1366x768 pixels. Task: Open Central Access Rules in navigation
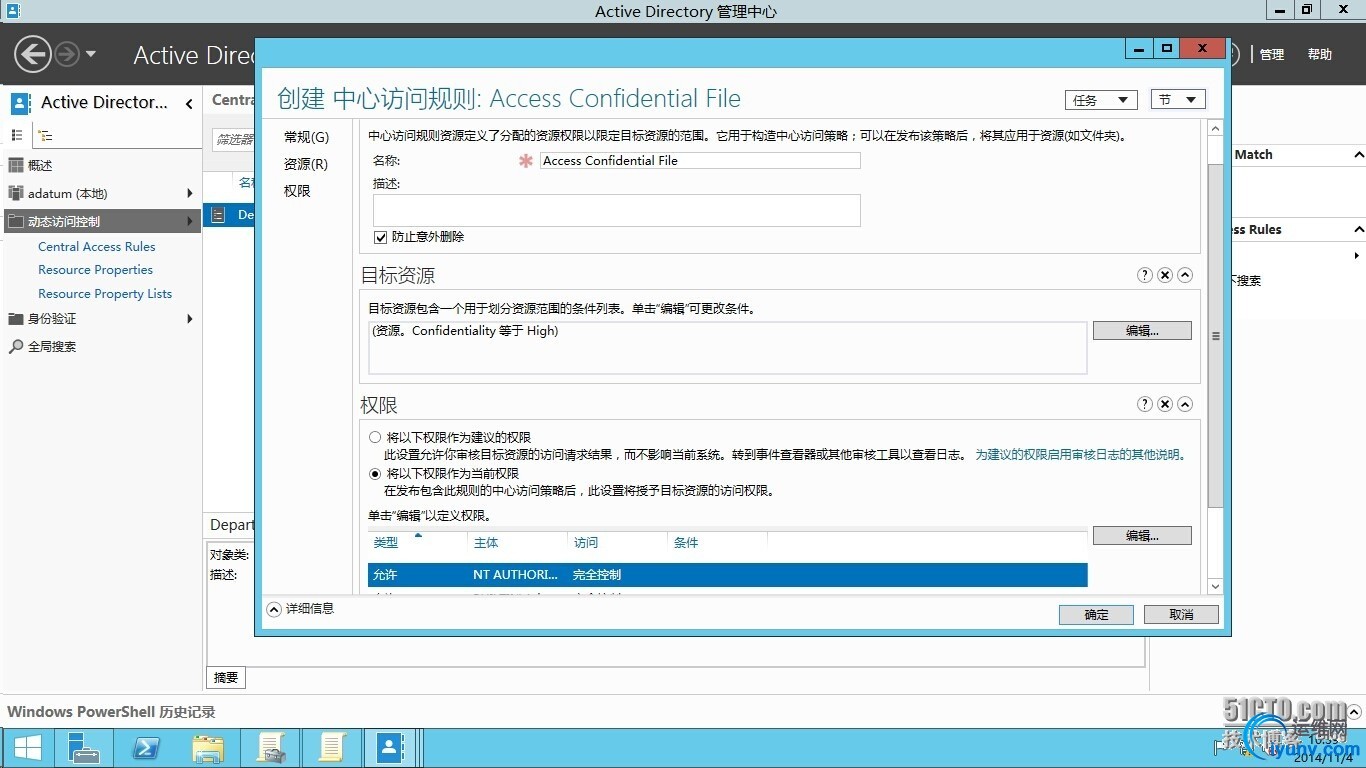click(x=97, y=246)
